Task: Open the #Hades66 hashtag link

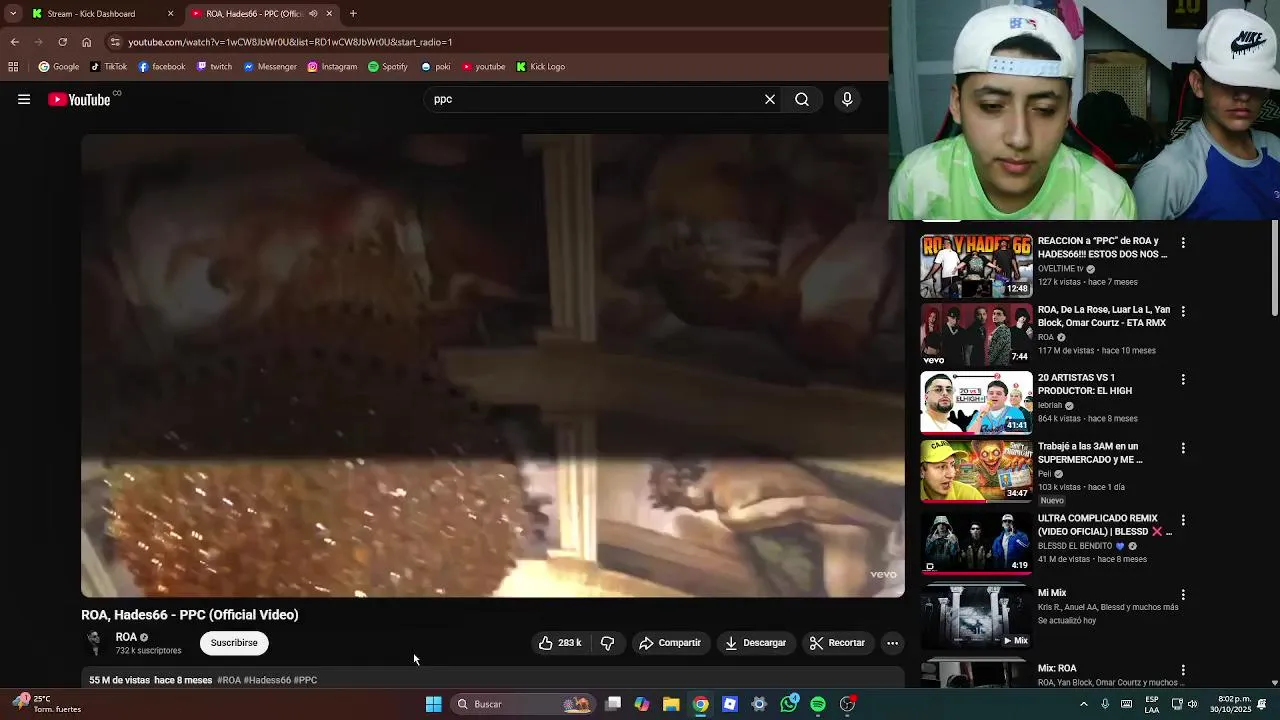Action: coord(267,680)
